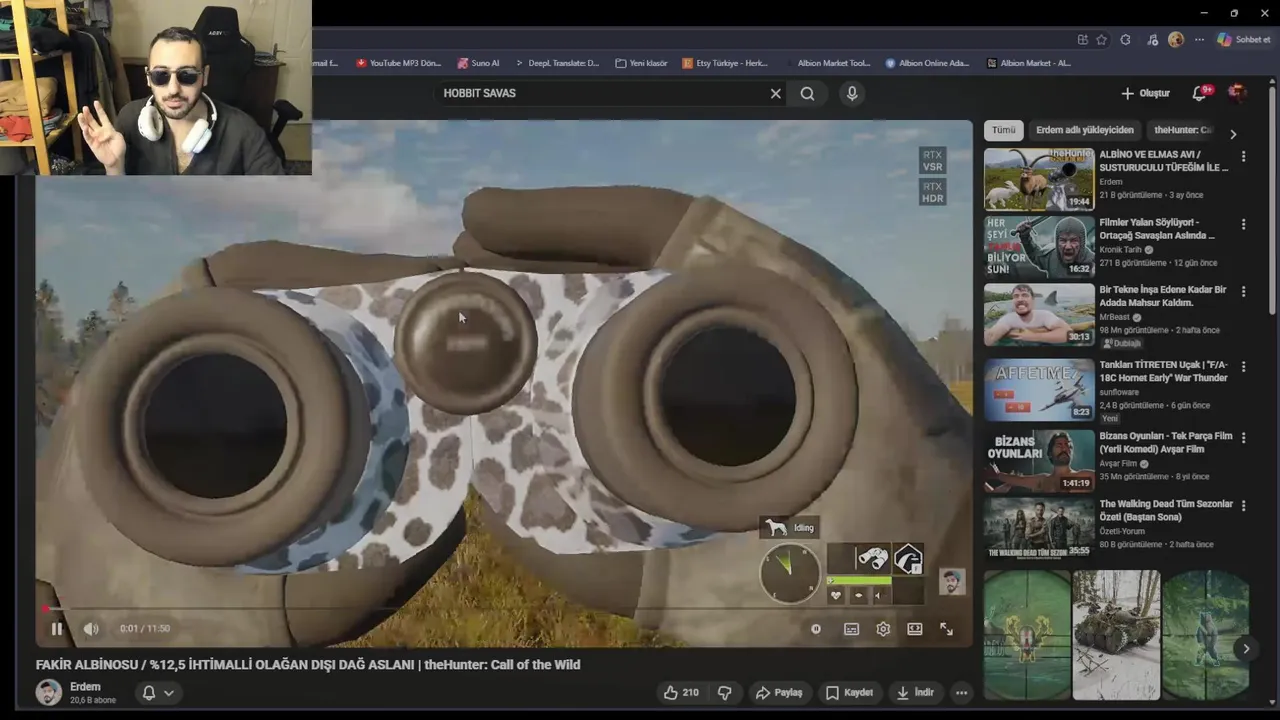Open options menu for Bizans Oyunları video
The height and width of the screenshot is (720, 1280).
[x=1243, y=438]
